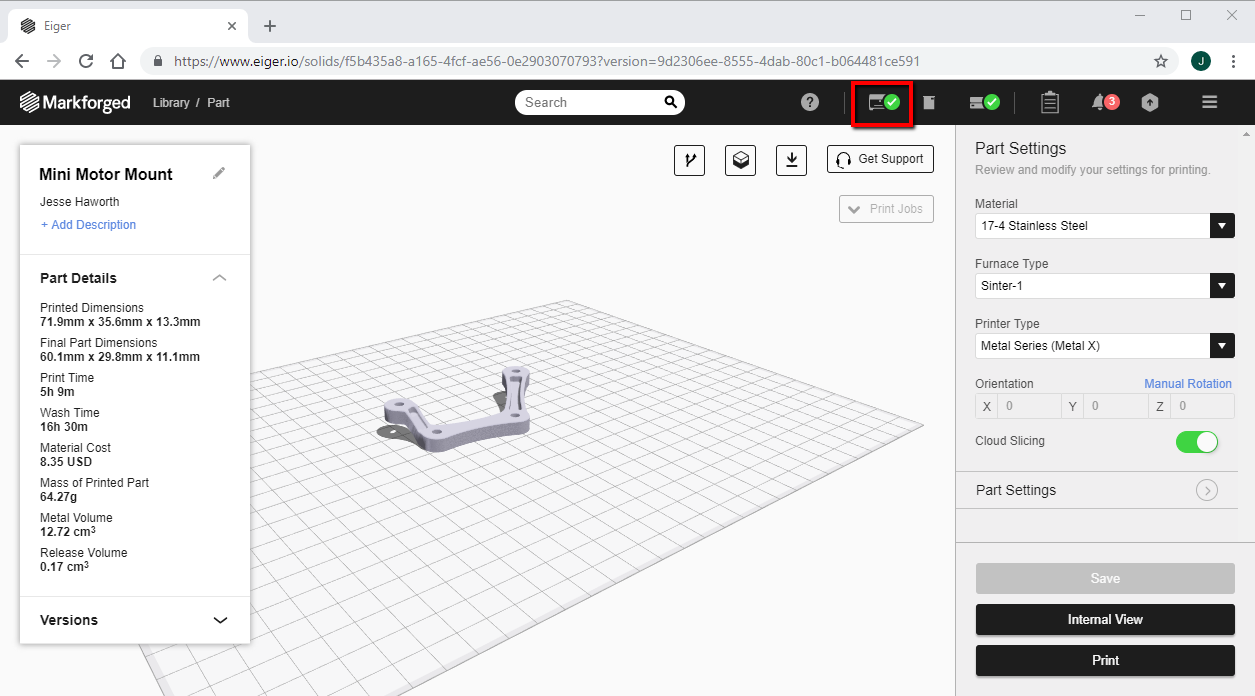1255x696 pixels.
Task: Click the Orientation X field
Action: (1028, 406)
